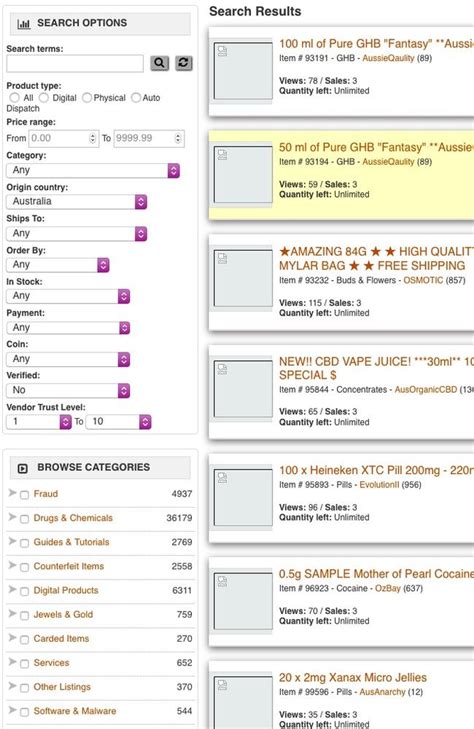
Task: Open the Other Listings category link
Action: [62, 687]
